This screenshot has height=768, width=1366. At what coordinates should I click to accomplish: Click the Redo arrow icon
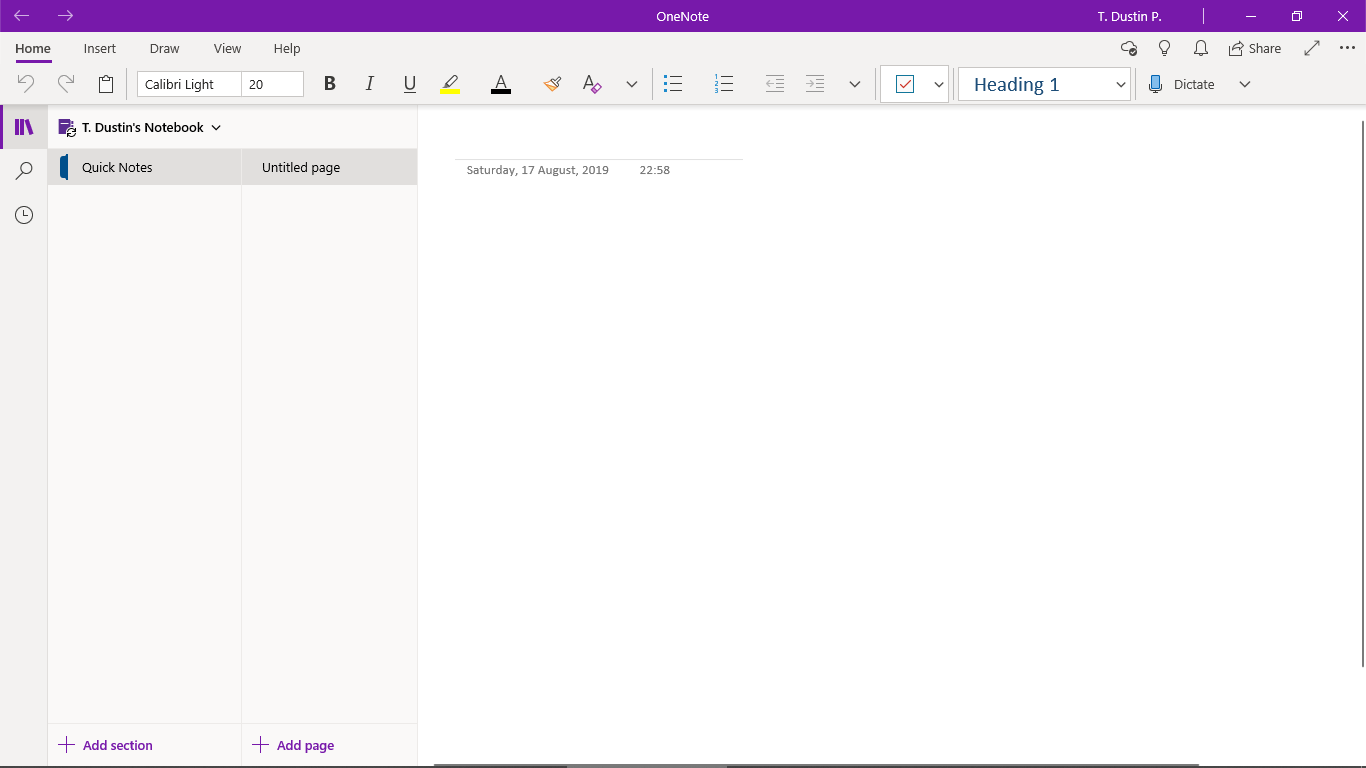[x=66, y=84]
